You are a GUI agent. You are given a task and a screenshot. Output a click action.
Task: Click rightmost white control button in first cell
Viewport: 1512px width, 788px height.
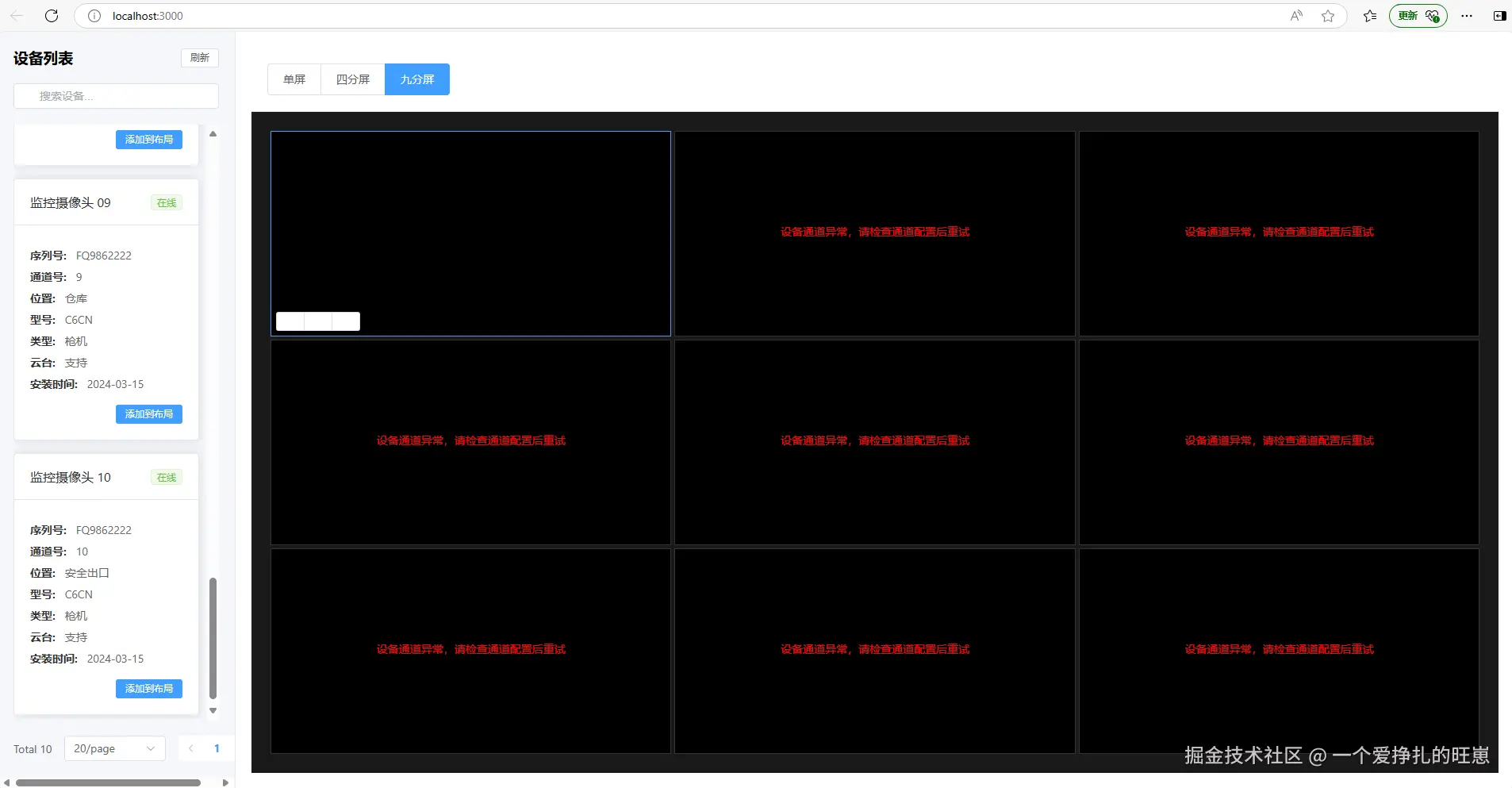(346, 321)
